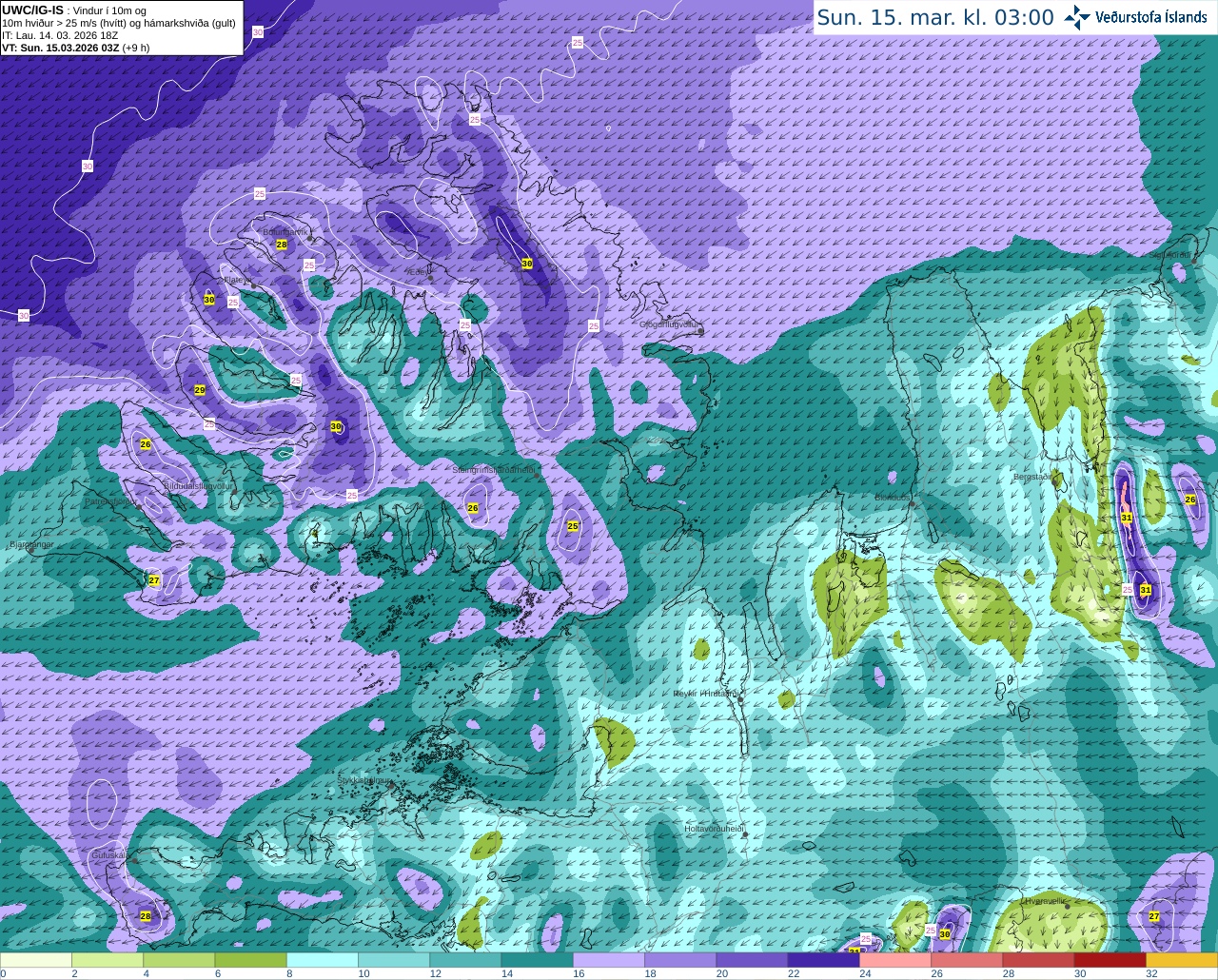Click the Bolungarvík station label
1218x980 pixels.
pyautogui.click(x=285, y=231)
